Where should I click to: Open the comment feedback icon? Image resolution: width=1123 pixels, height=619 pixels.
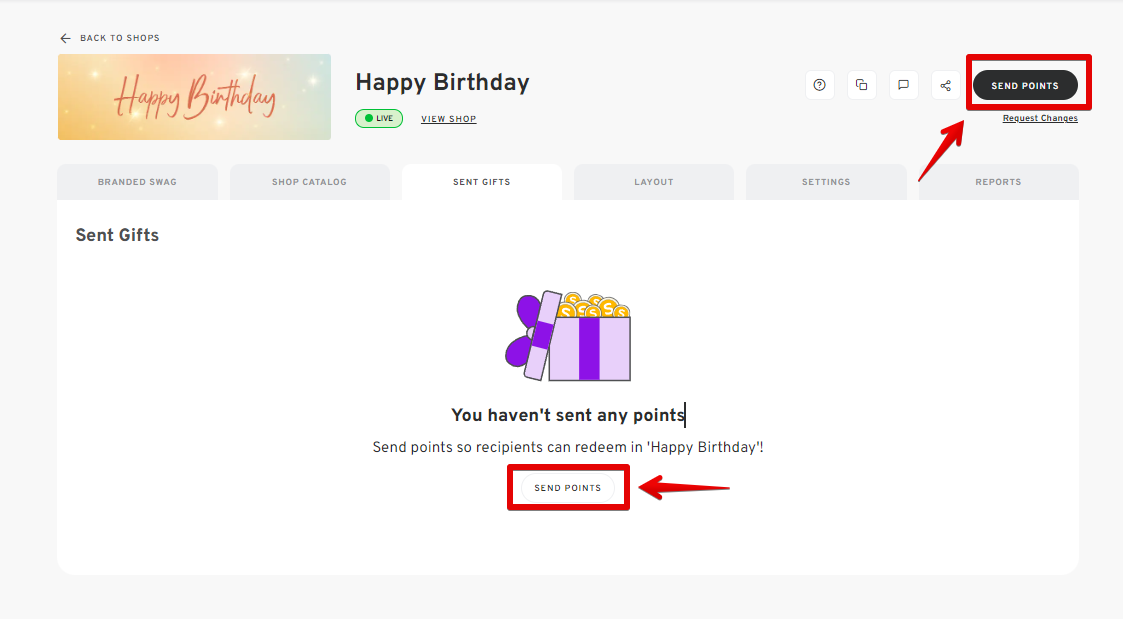coord(903,85)
